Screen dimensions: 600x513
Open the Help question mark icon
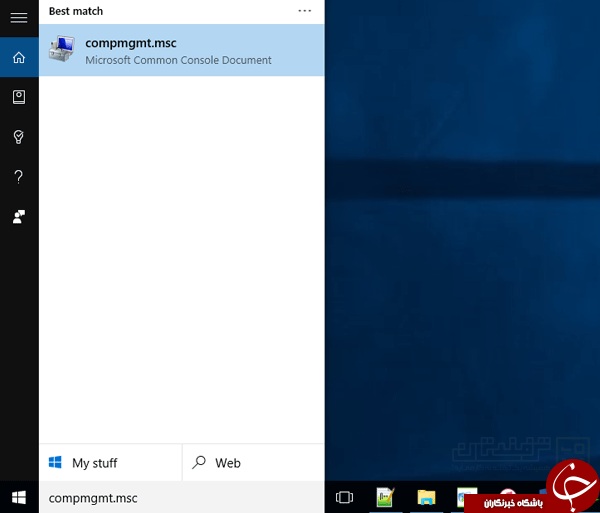tap(18, 177)
